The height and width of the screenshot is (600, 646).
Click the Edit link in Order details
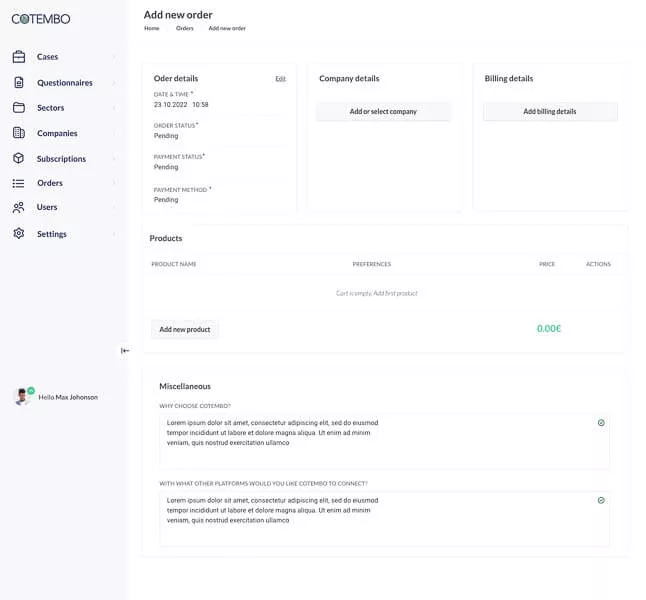pos(281,79)
